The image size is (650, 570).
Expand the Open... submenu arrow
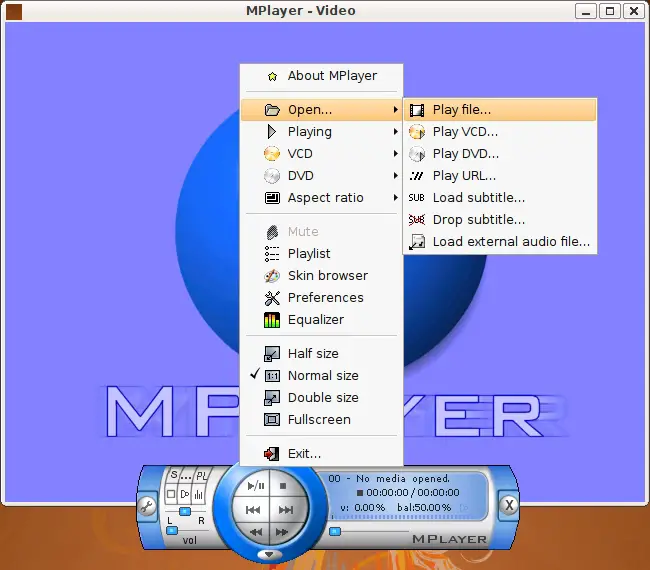point(395,110)
